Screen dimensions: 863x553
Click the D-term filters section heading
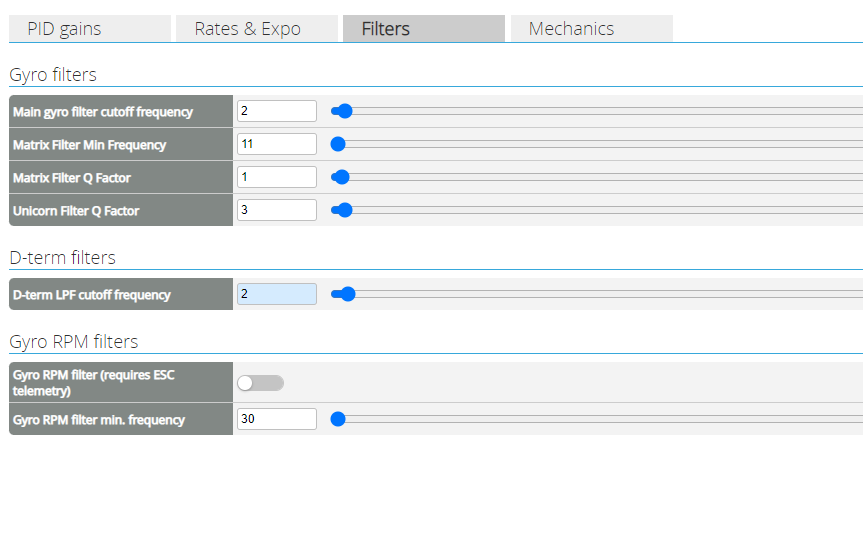[x=63, y=258]
